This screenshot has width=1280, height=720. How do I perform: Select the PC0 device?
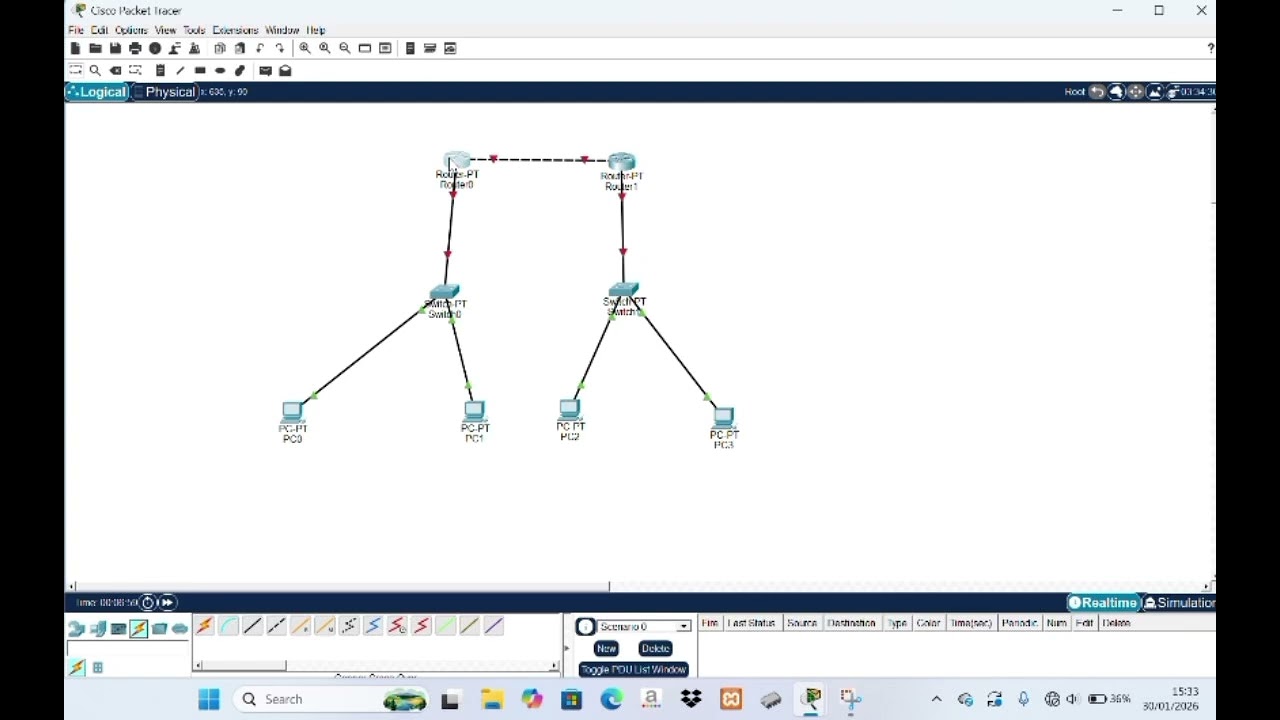292,411
